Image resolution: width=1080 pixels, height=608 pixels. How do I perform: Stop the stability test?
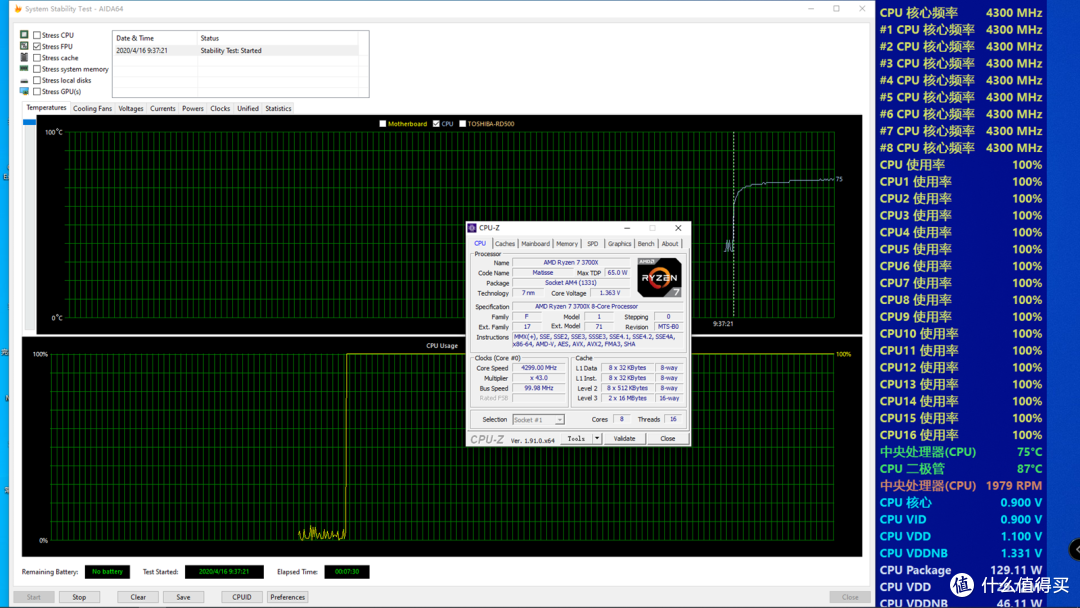[79, 597]
